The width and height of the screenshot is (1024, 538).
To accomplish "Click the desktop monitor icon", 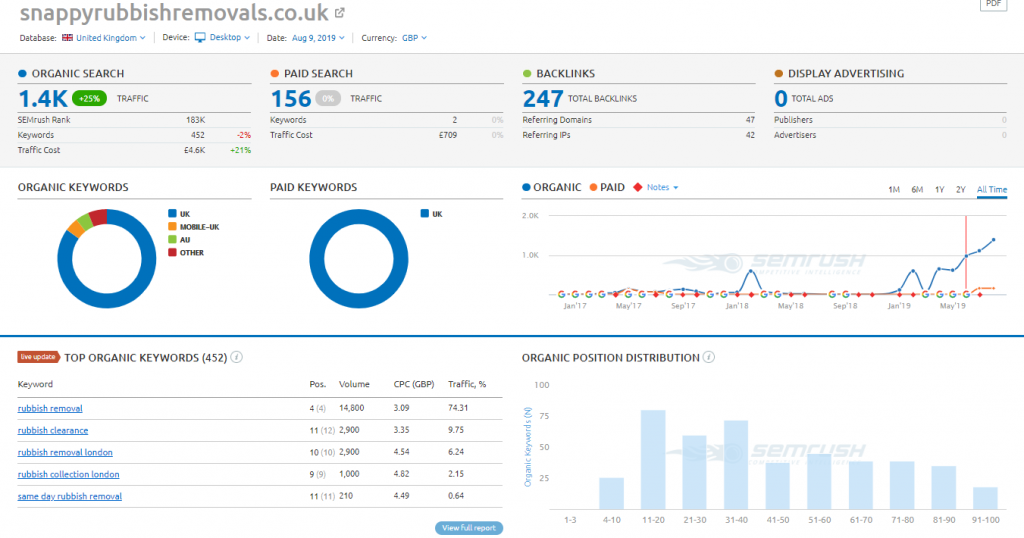I will pos(200,38).
